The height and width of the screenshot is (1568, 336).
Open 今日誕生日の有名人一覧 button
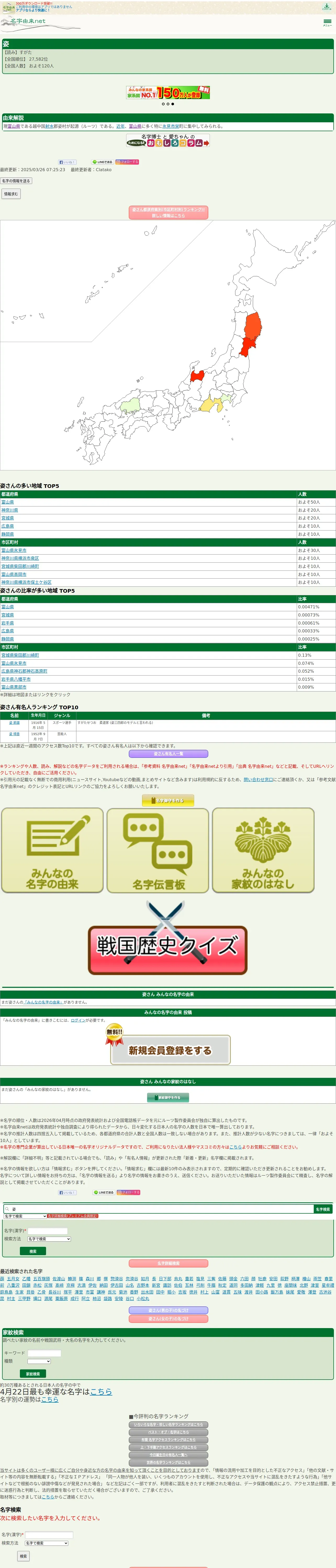[x=168, y=1455]
